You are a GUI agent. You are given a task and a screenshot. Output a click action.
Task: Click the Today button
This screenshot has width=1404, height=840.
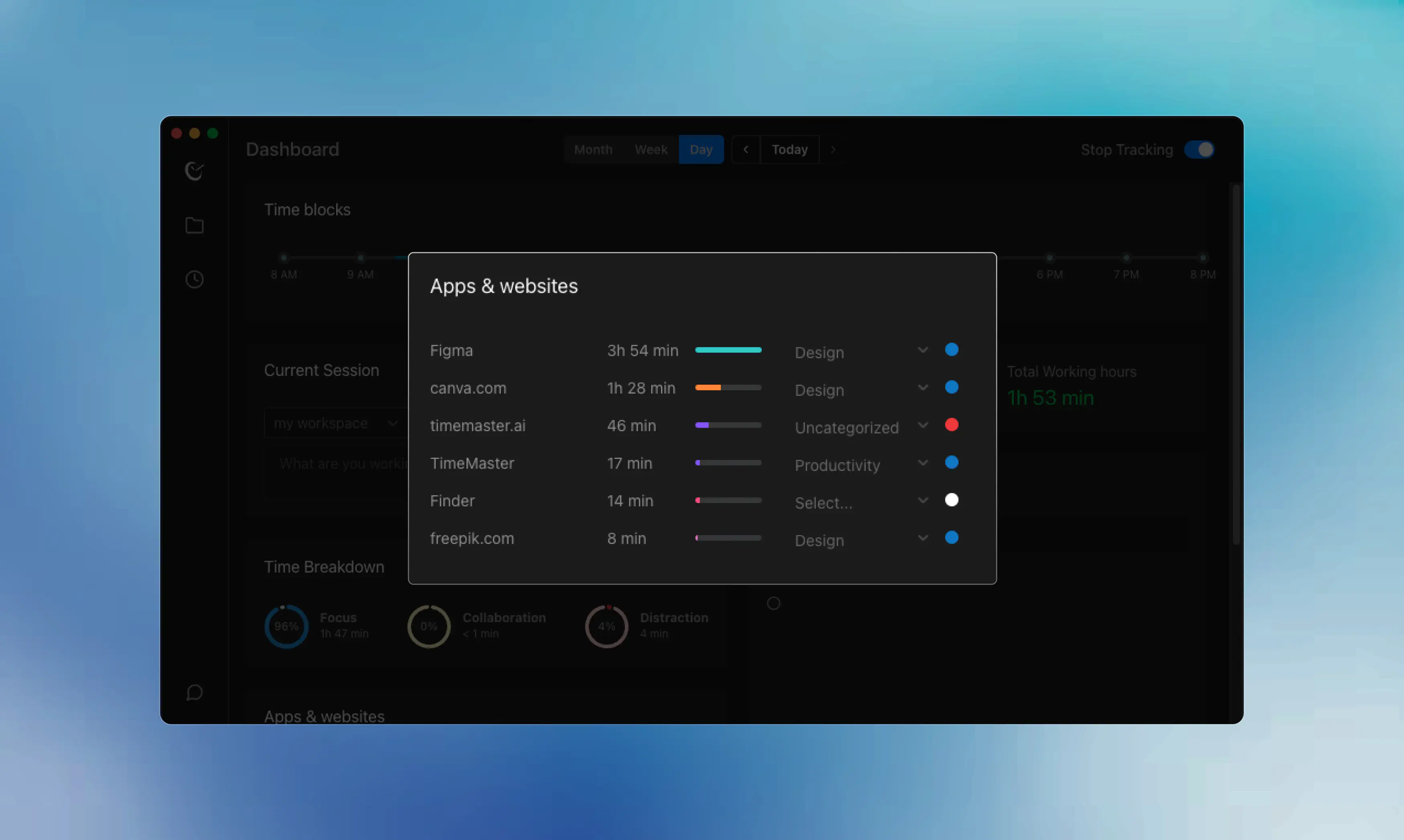789,150
